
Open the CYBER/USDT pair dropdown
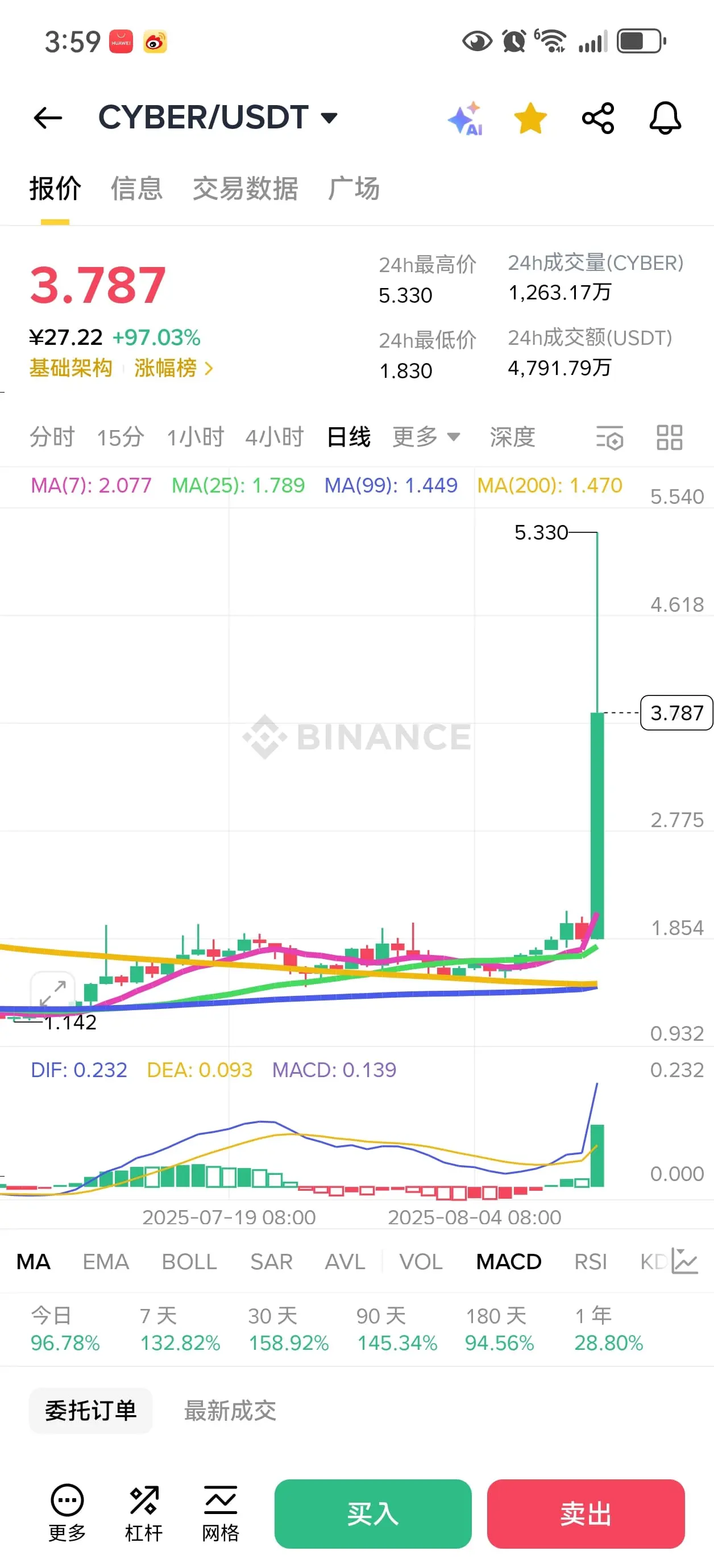coord(218,117)
